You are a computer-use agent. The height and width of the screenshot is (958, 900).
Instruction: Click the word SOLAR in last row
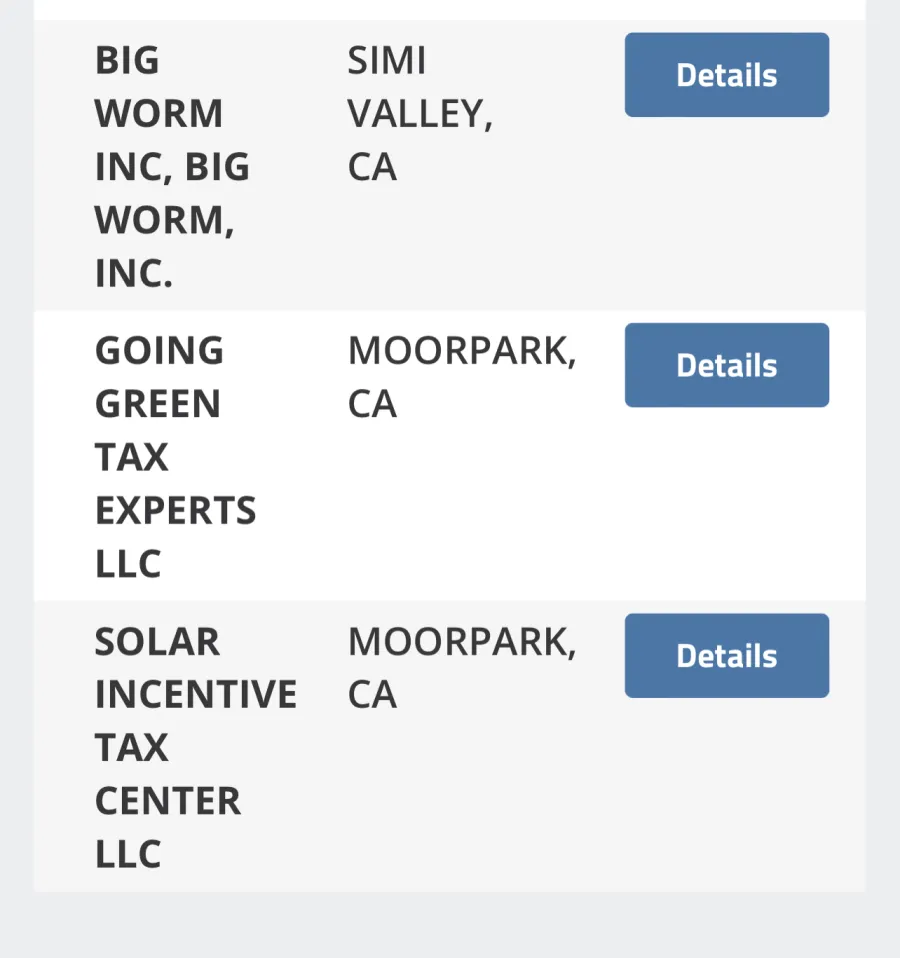[x=157, y=642]
